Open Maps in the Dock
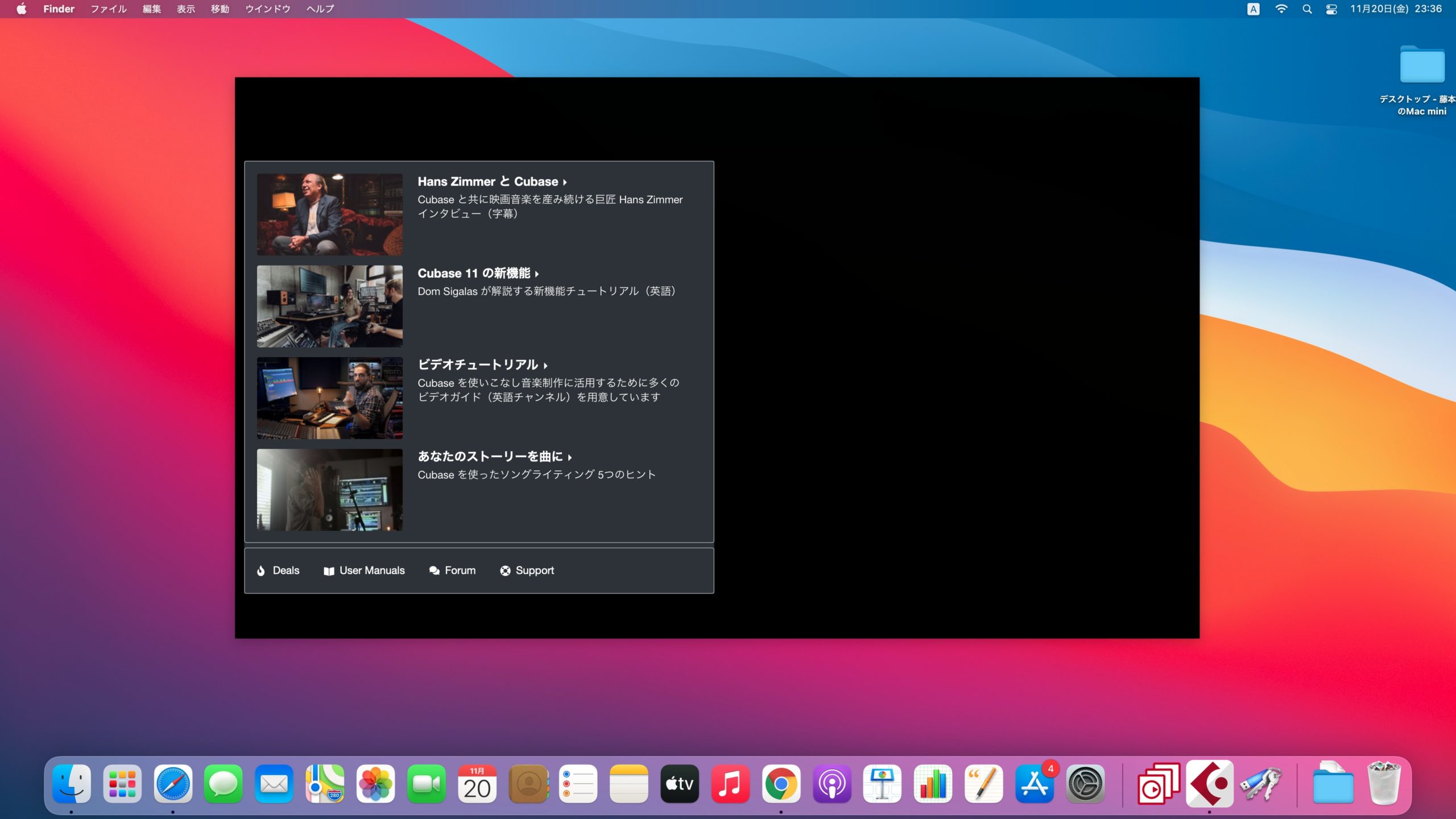The width and height of the screenshot is (1456, 819). point(325,784)
